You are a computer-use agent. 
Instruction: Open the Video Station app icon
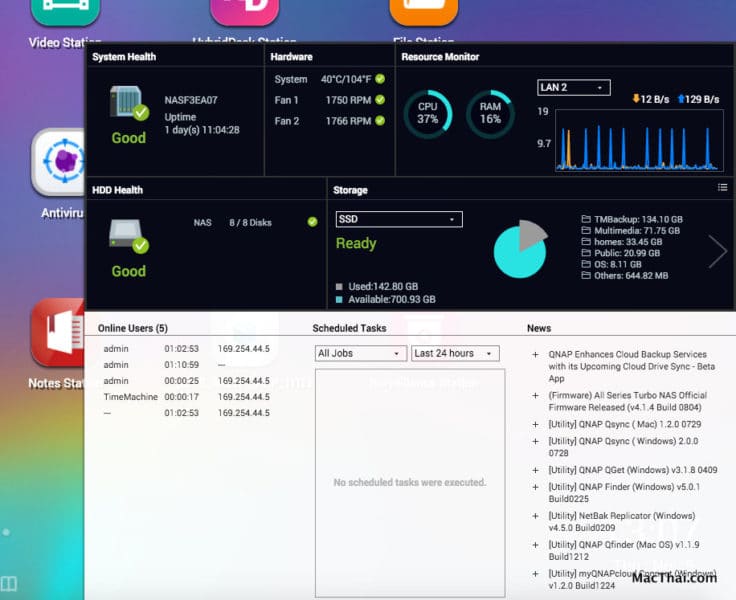pyautogui.click(x=65, y=12)
